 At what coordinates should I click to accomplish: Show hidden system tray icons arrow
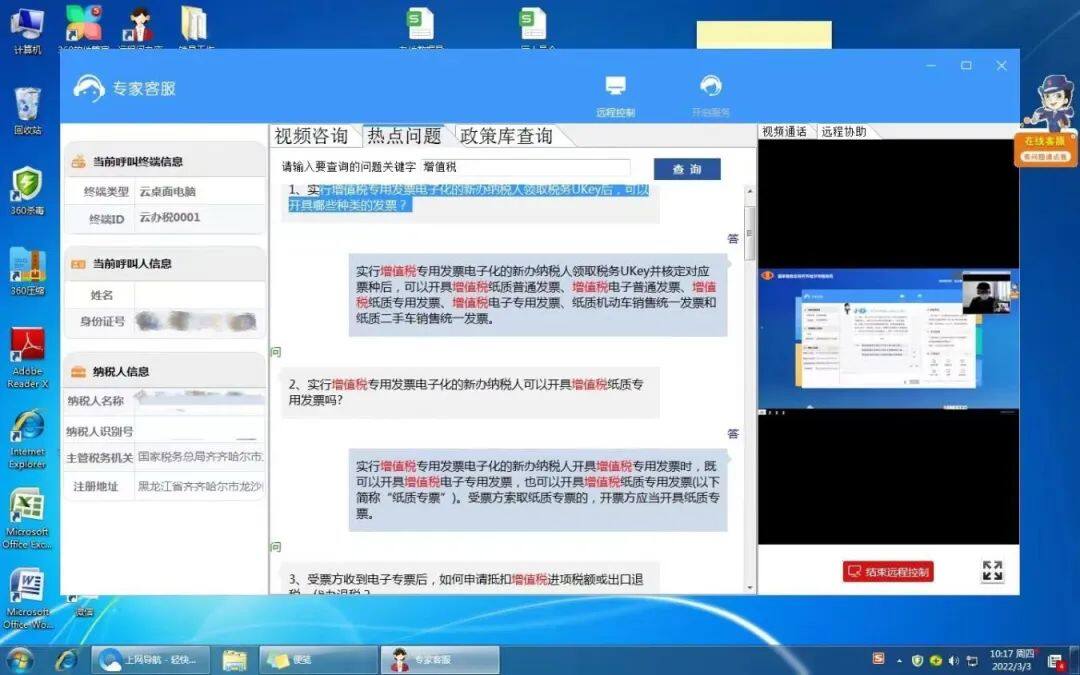901,660
